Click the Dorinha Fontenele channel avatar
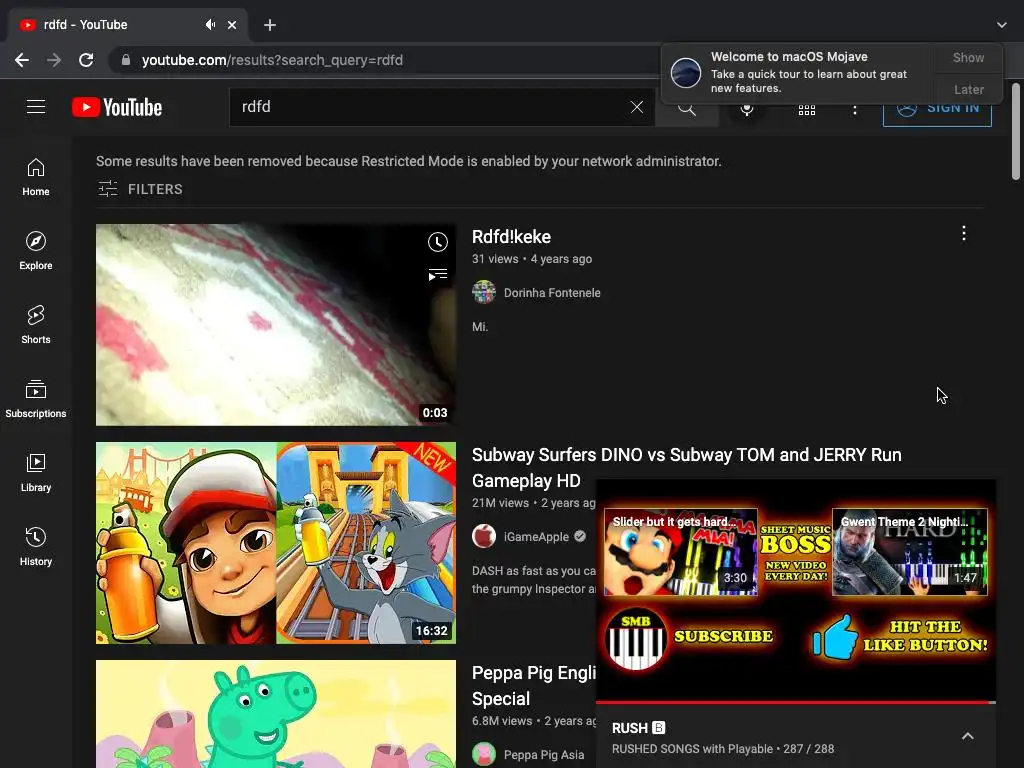This screenshot has width=1024, height=768. tap(484, 293)
